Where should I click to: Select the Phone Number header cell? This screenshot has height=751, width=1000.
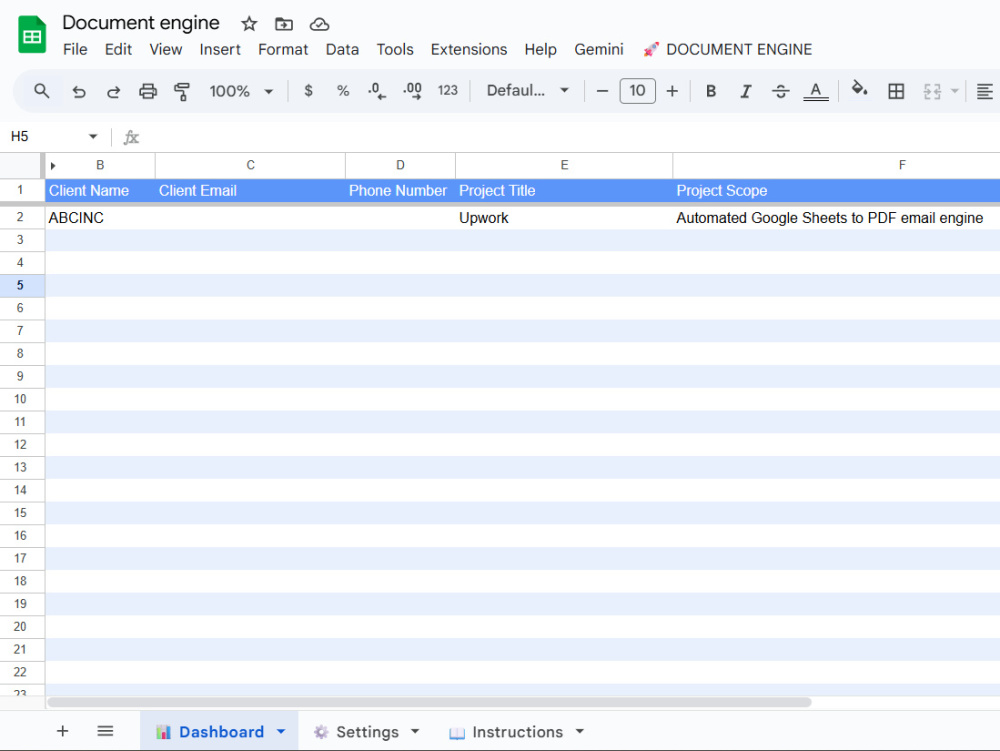pyautogui.click(x=401, y=191)
